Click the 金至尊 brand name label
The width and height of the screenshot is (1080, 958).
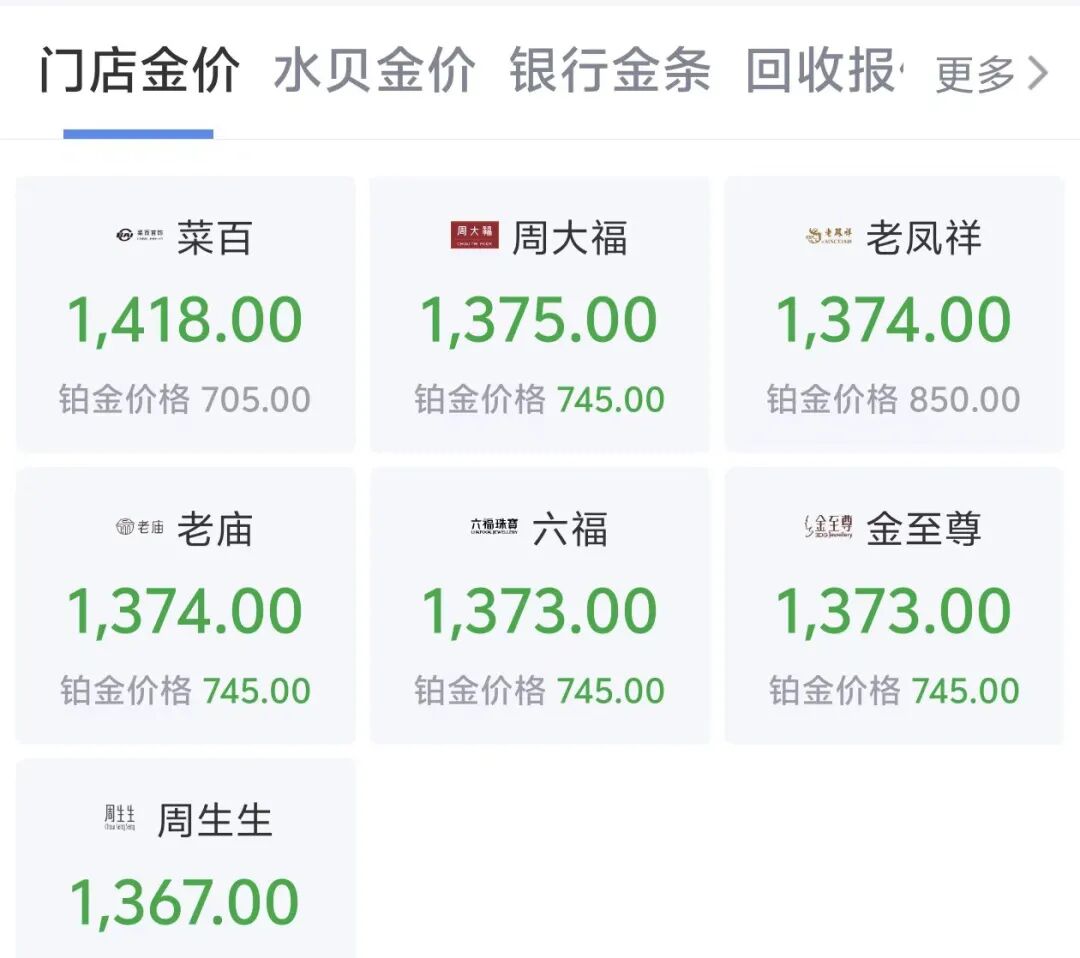[923, 528]
